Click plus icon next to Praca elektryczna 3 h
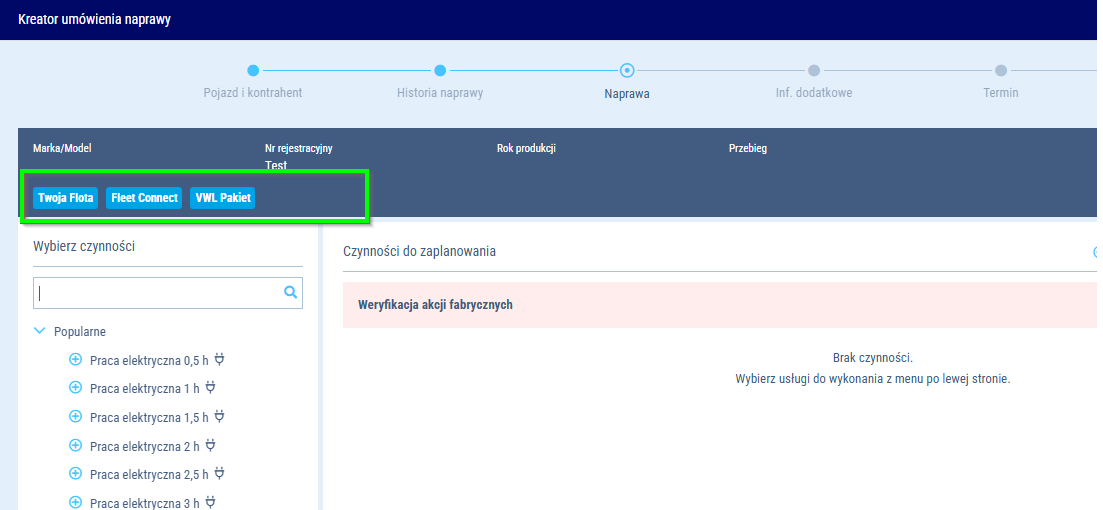1103x510 pixels. point(75,502)
